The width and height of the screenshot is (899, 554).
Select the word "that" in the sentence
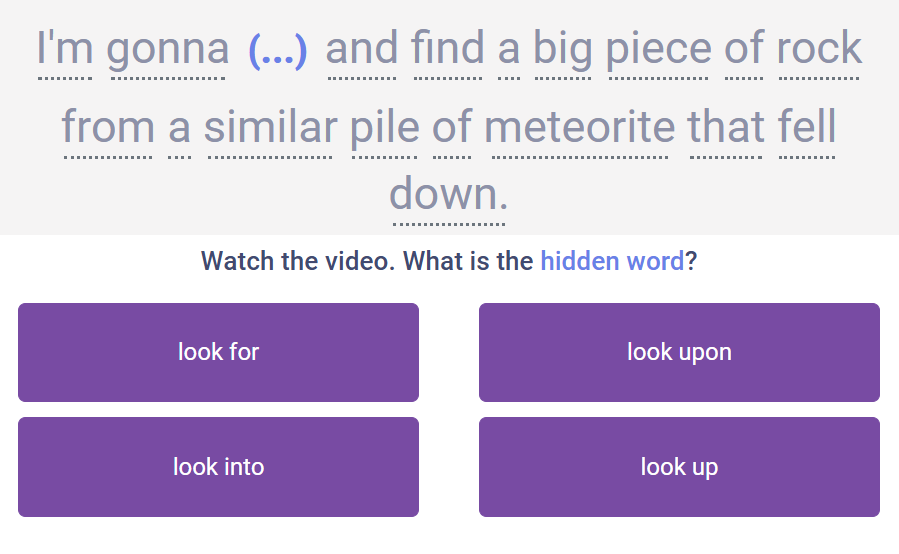(725, 128)
